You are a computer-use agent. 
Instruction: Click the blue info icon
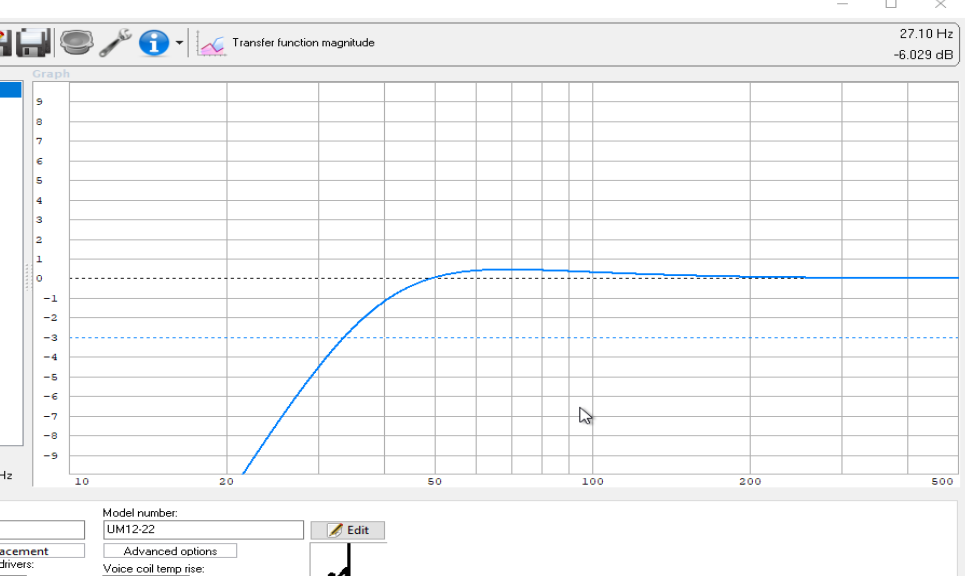pos(153,42)
